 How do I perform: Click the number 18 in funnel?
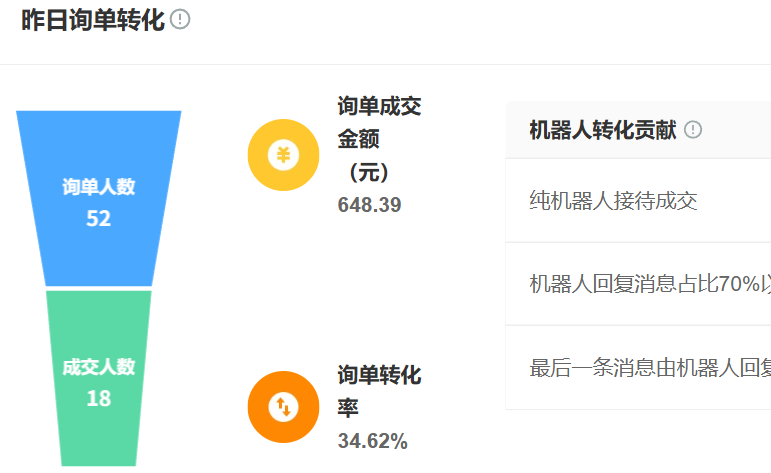point(99,398)
